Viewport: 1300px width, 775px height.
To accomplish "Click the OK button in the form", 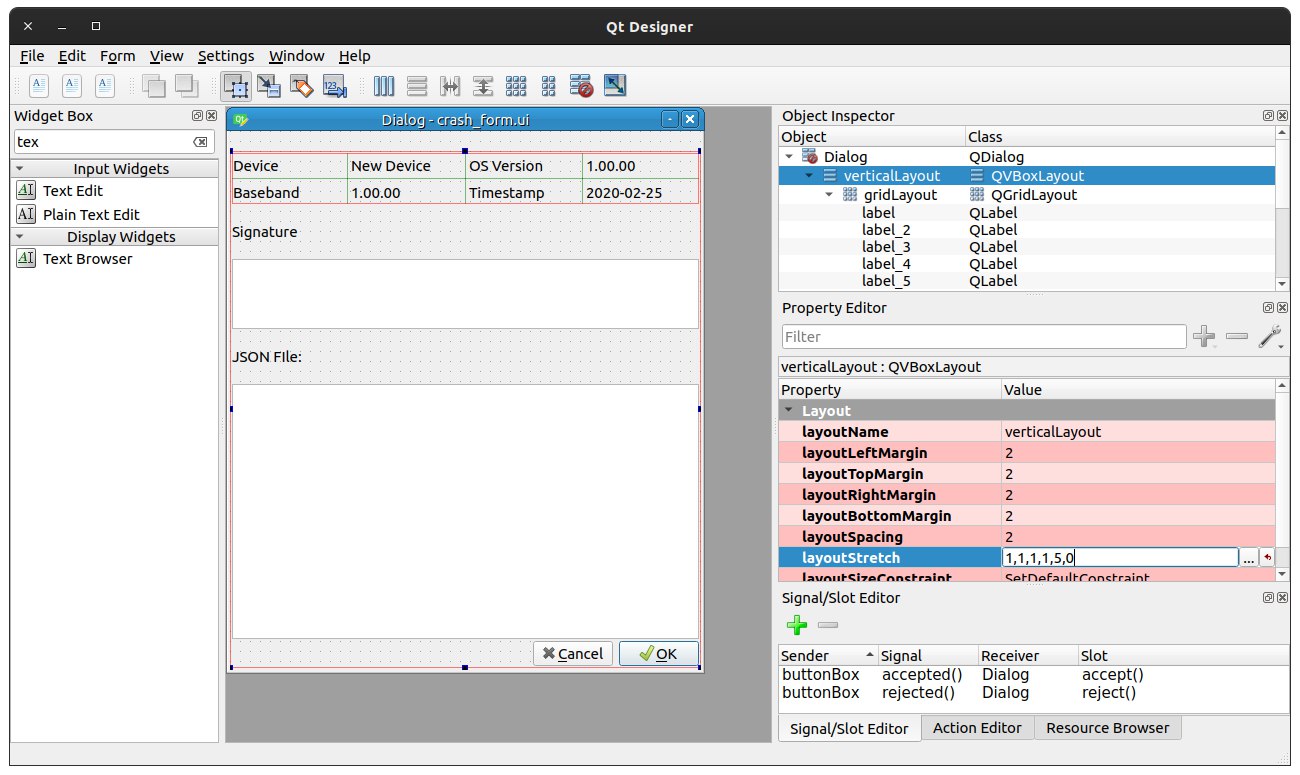I will coord(658,654).
